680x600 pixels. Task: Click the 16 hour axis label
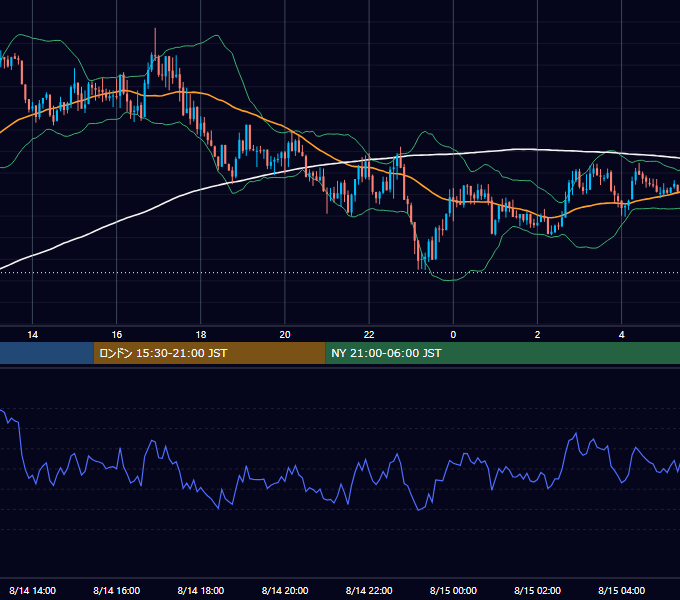[117, 335]
